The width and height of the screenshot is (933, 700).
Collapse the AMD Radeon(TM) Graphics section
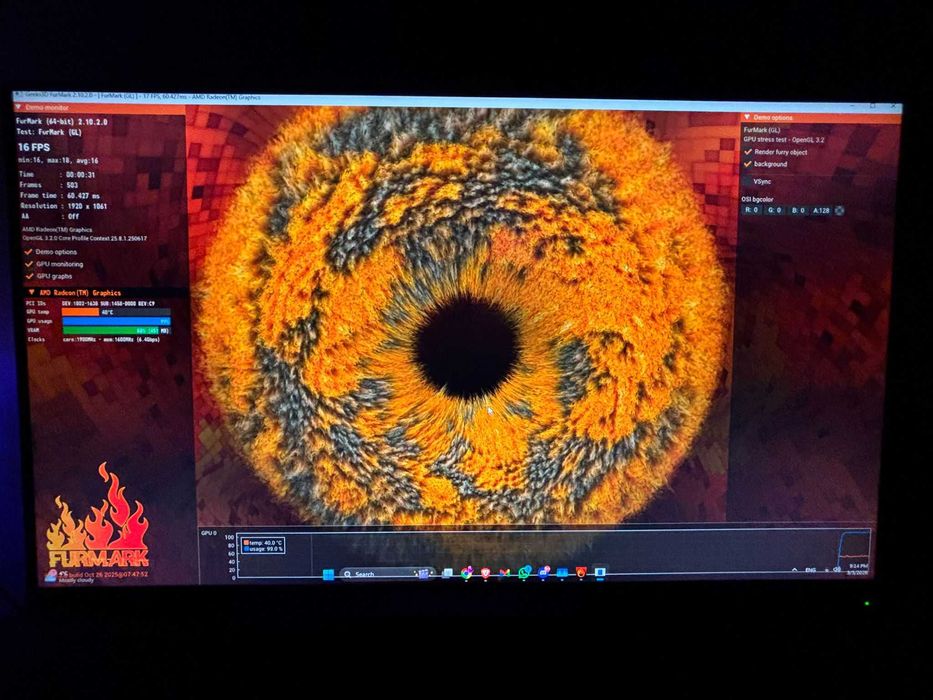pyautogui.click(x=32, y=293)
